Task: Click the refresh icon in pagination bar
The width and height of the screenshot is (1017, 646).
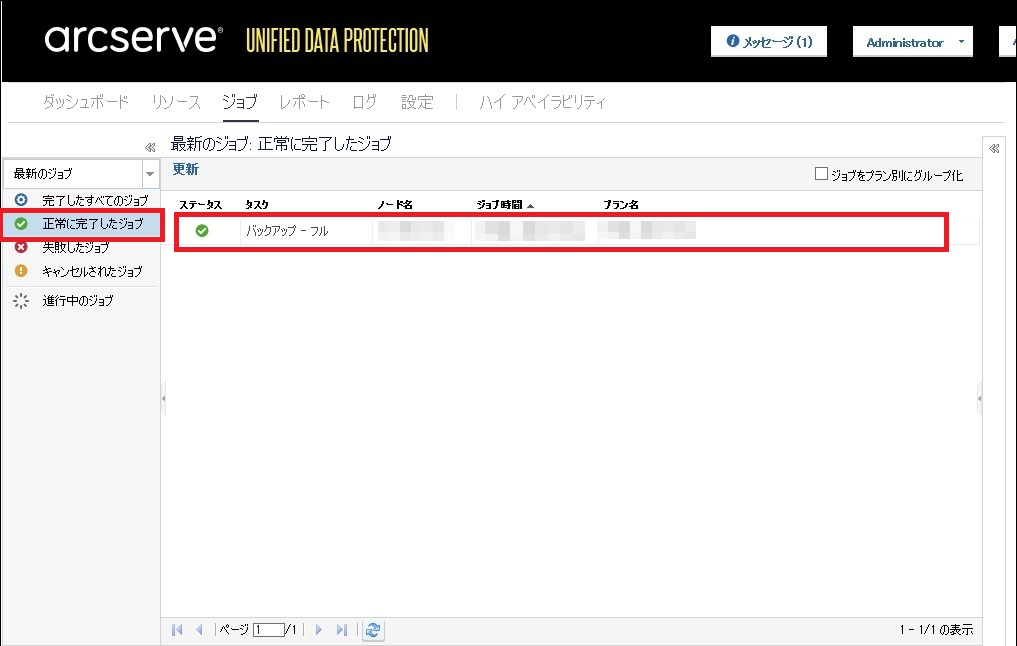Action: pos(373,630)
